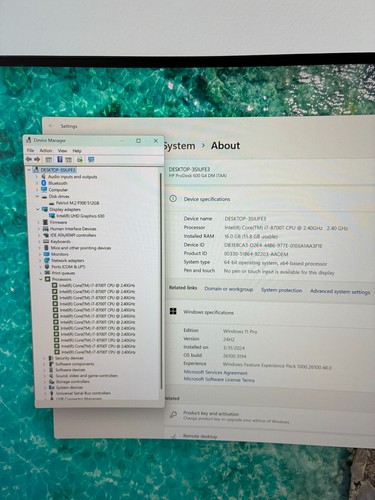Select Intel(R) UHD Graphics 630 adapter

click(80, 216)
